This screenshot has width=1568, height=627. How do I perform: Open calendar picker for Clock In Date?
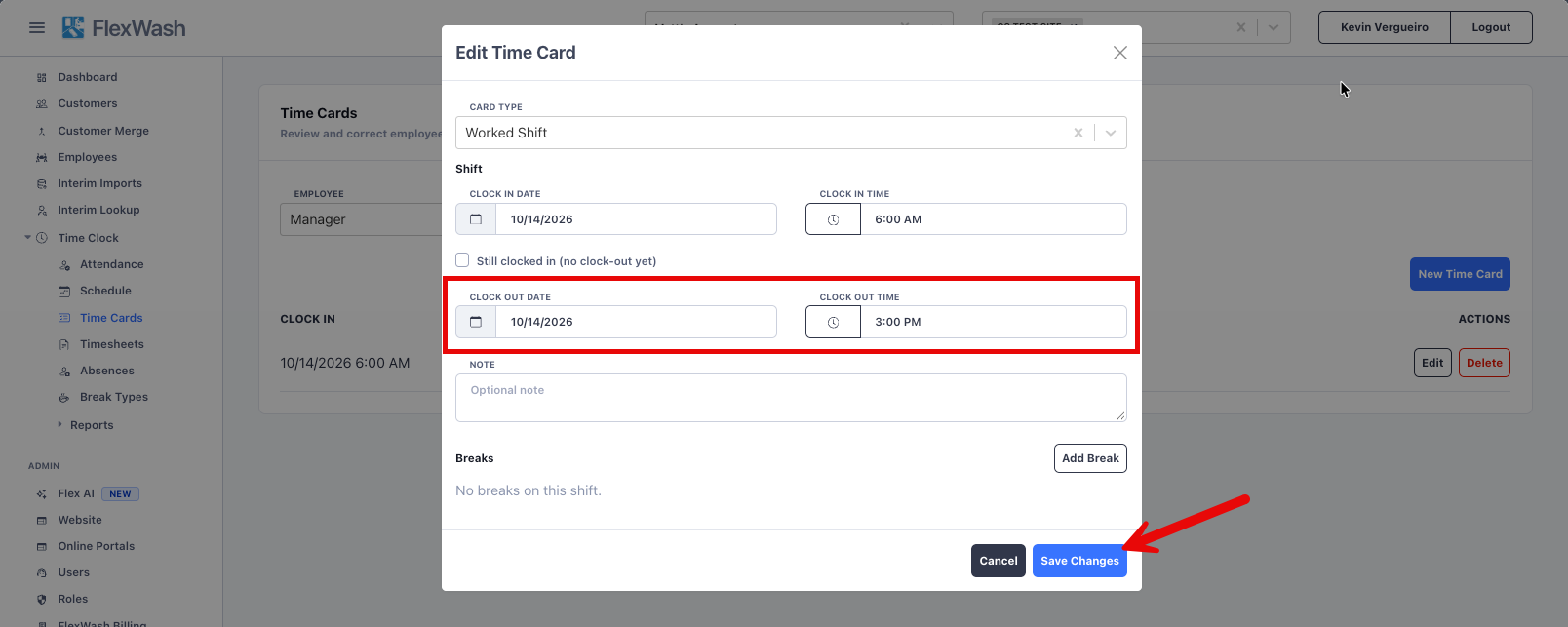(x=476, y=219)
